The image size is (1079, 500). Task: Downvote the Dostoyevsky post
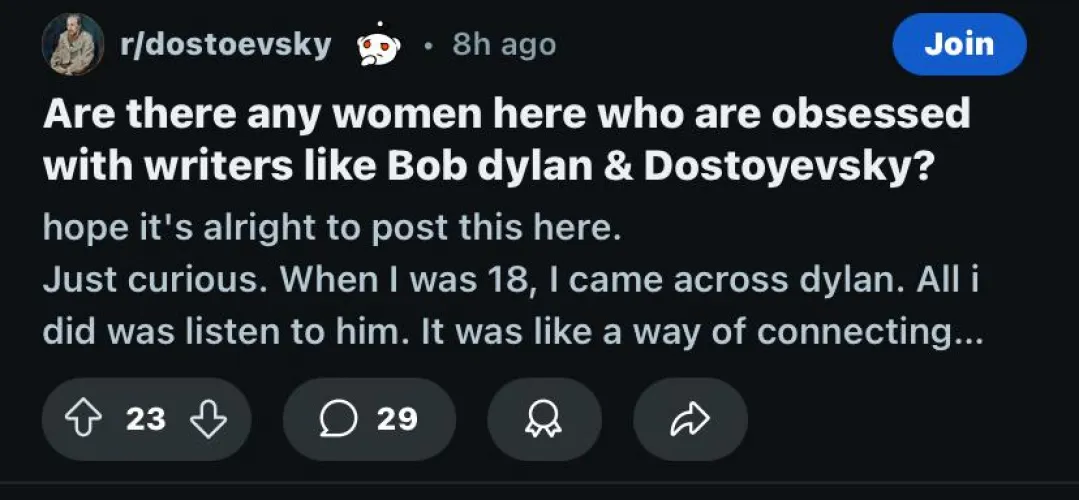click(x=207, y=419)
